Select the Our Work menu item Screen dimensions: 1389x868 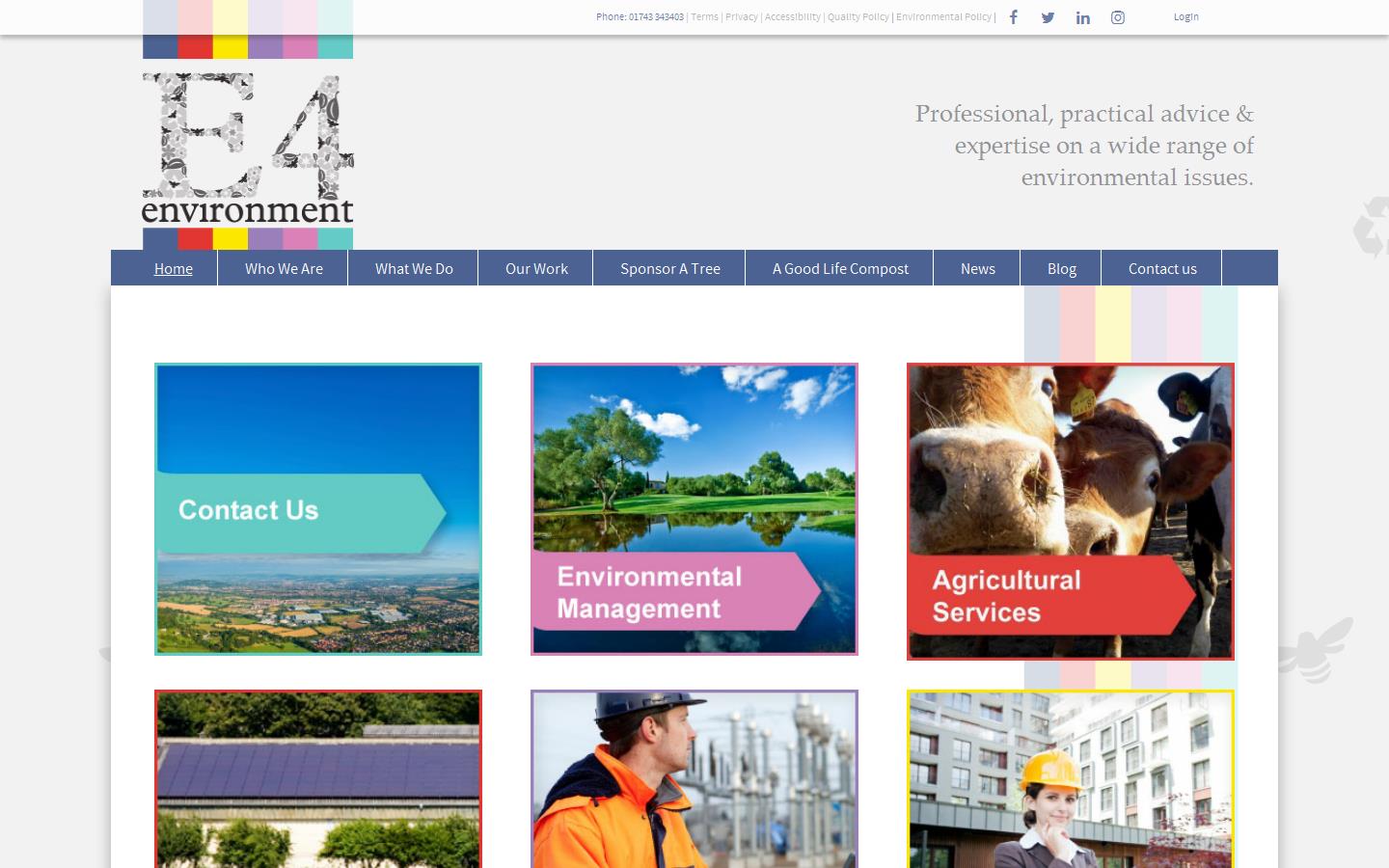(536, 268)
